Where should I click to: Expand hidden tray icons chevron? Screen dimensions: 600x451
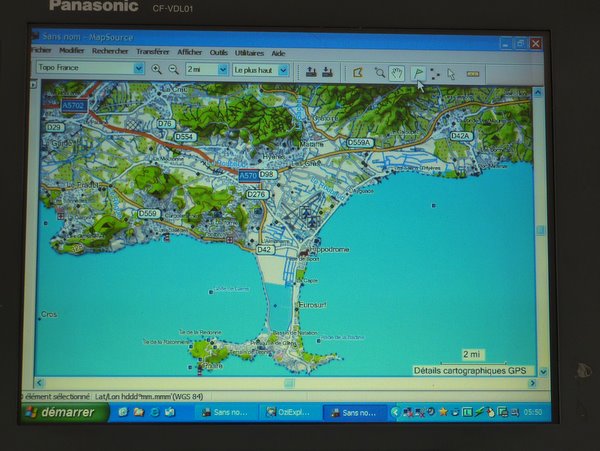pyautogui.click(x=395, y=412)
